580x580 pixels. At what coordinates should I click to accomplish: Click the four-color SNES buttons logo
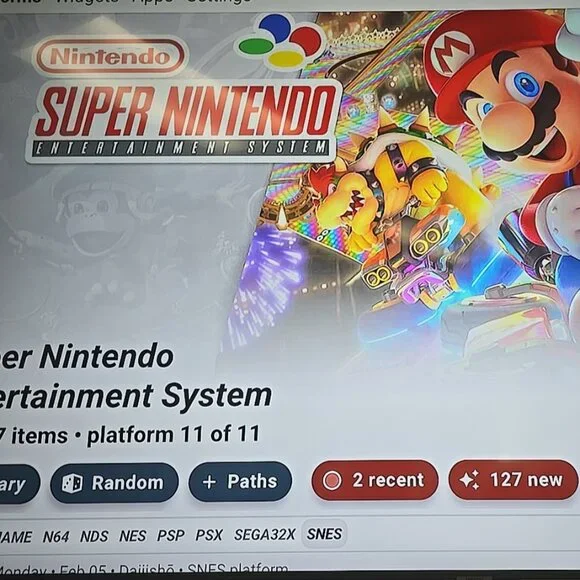pyautogui.click(x=282, y=42)
